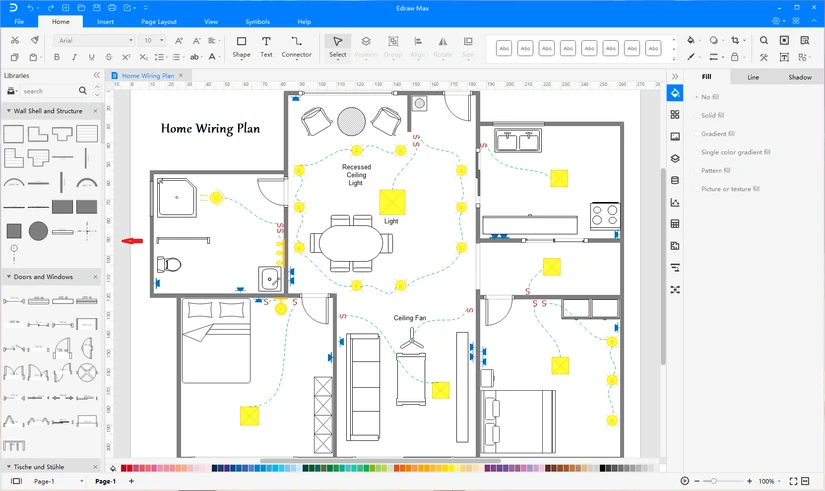This screenshot has height=491, width=825.
Task: Open the image panel icon in right sidebar
Action: pos(675,136)
